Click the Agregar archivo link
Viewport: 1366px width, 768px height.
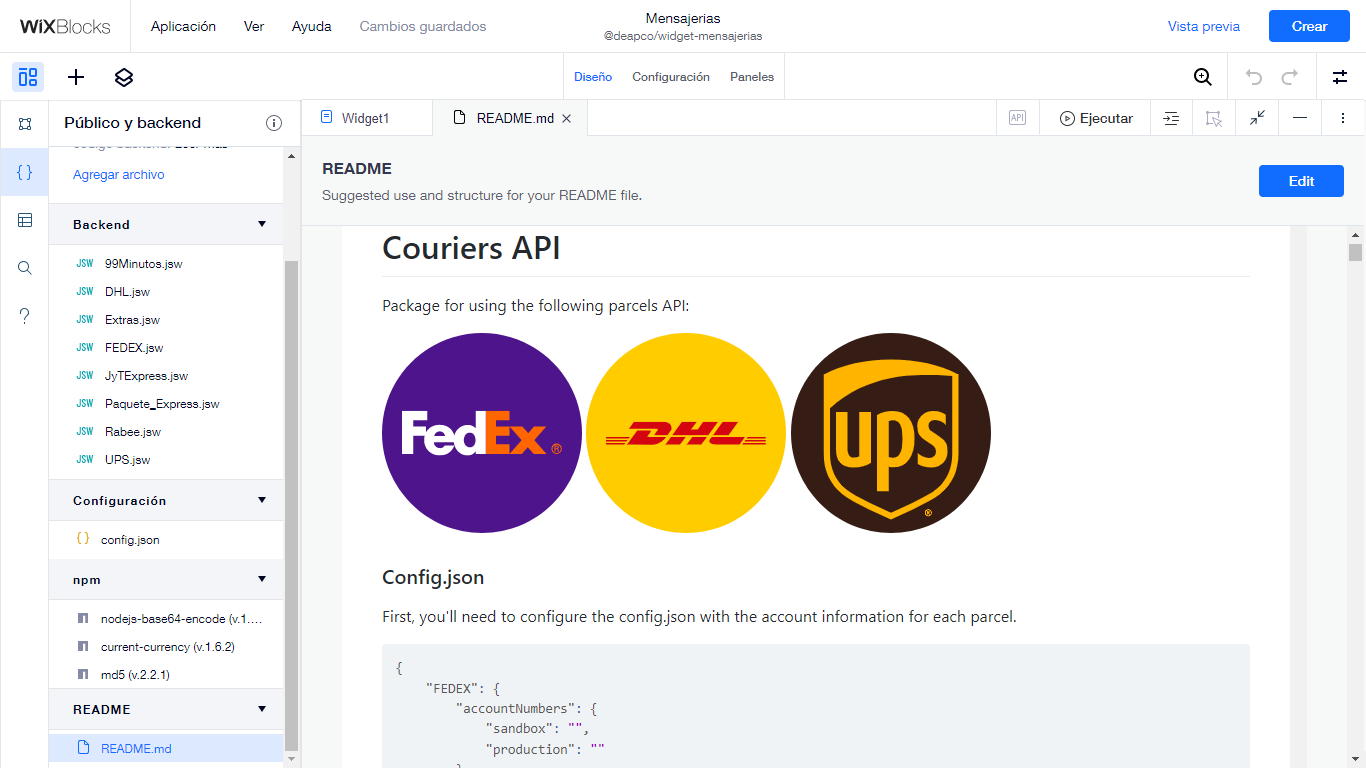[119, 175]
